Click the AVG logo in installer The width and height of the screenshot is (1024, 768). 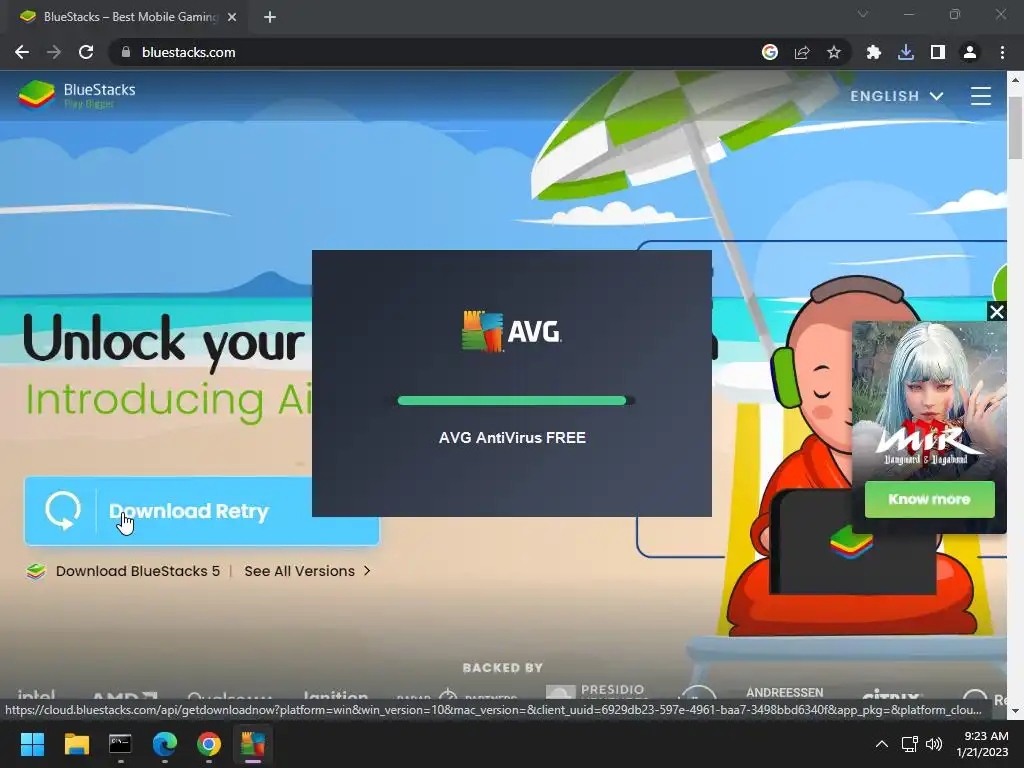511,331
